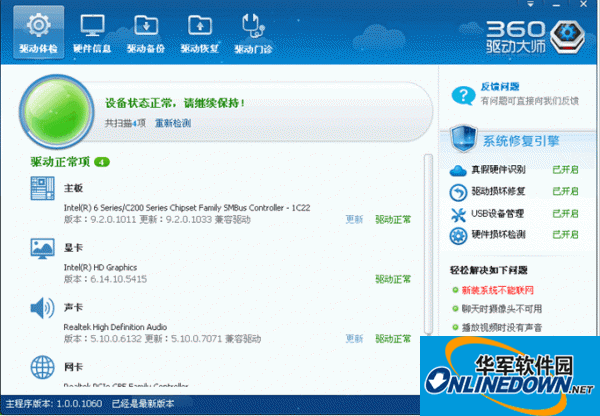This screenshot has width=600, height=416.
Task: Click the 硬件损坏检测 gear icon
Action: 458,236
